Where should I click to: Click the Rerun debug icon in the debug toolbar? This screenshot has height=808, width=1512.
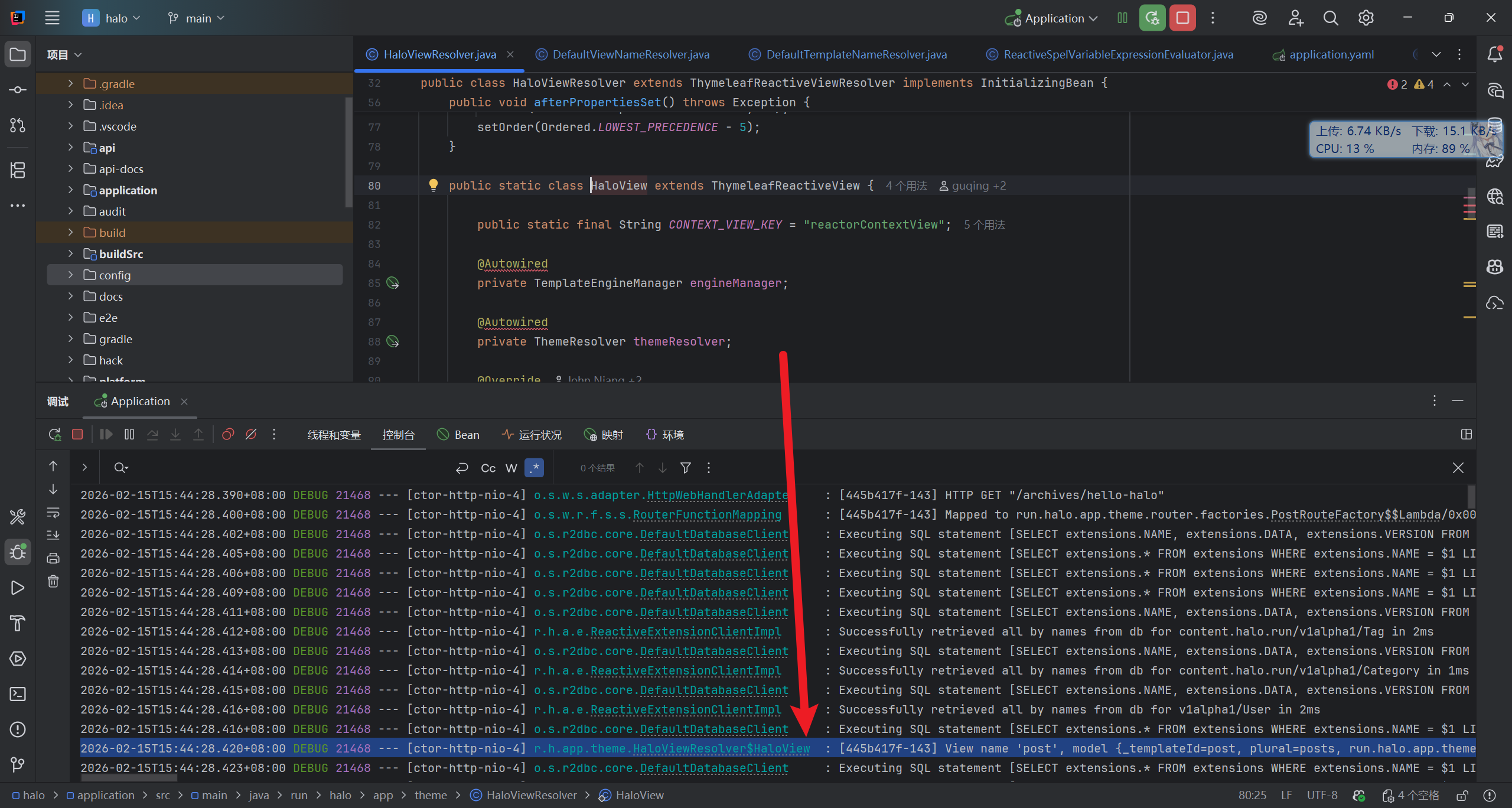tap(54, 435)
